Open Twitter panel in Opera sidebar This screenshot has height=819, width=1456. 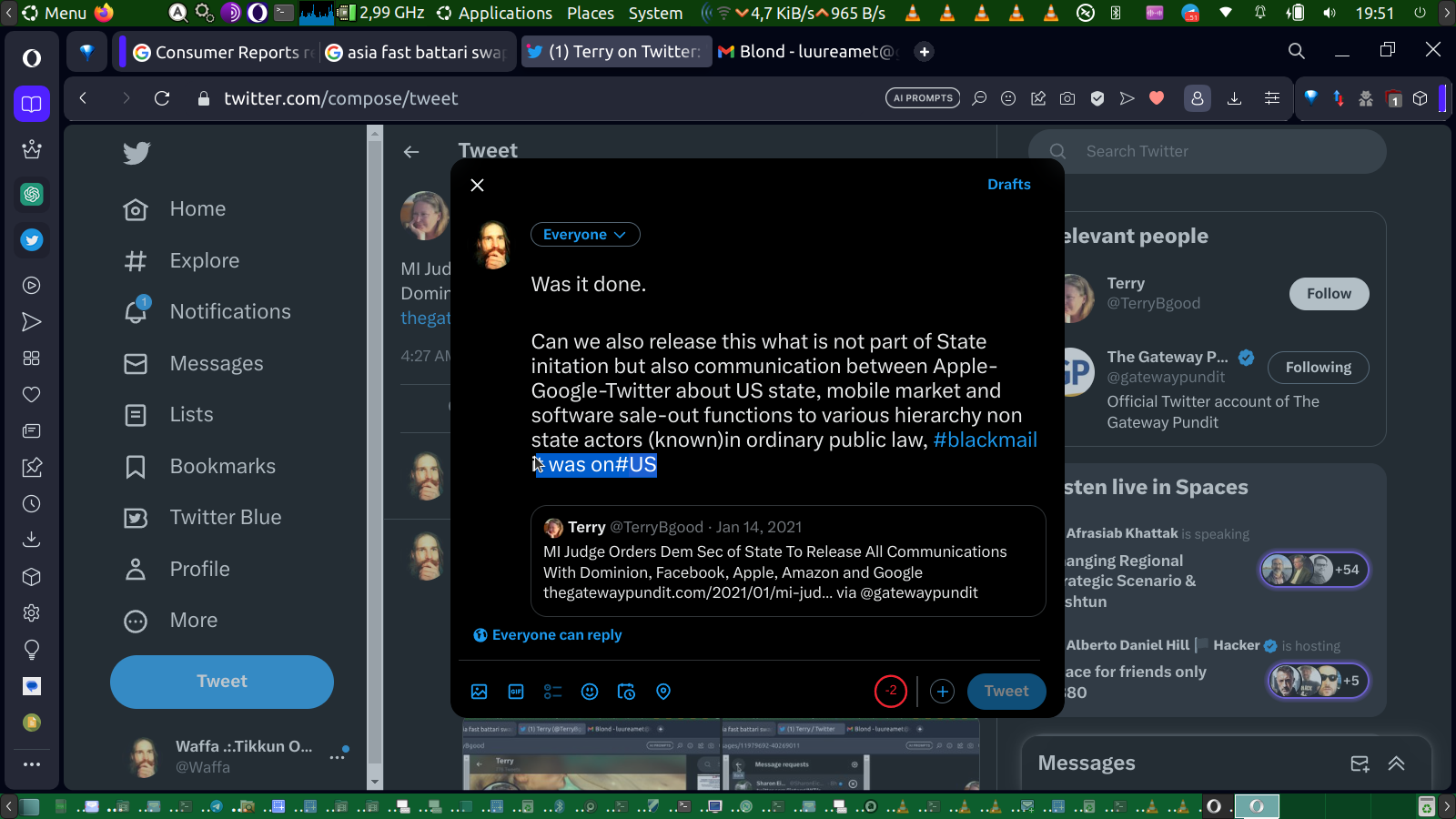pyautogui.click(x=32, y=239)
